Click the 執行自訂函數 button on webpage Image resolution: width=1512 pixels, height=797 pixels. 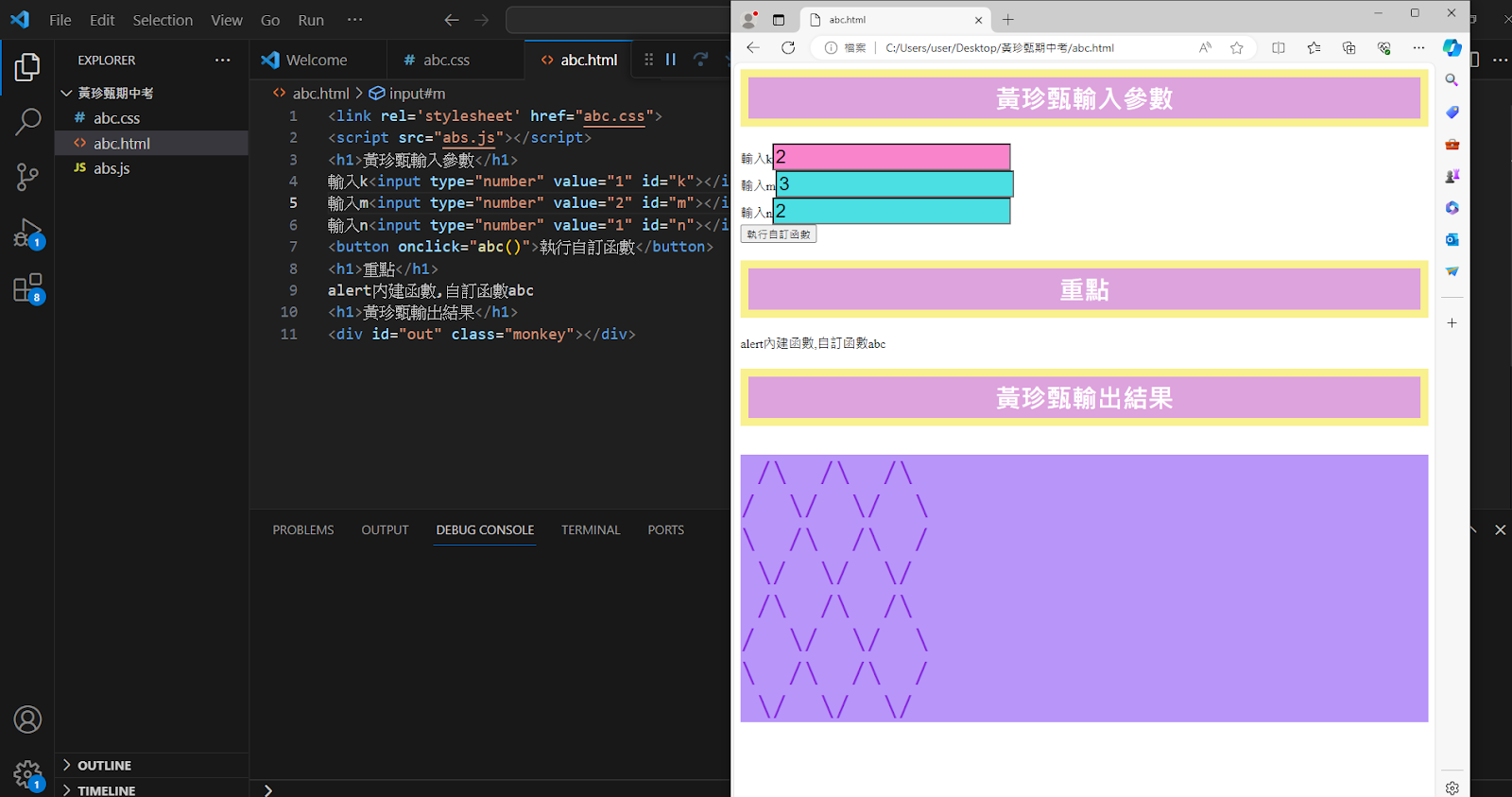click(779, 234)
